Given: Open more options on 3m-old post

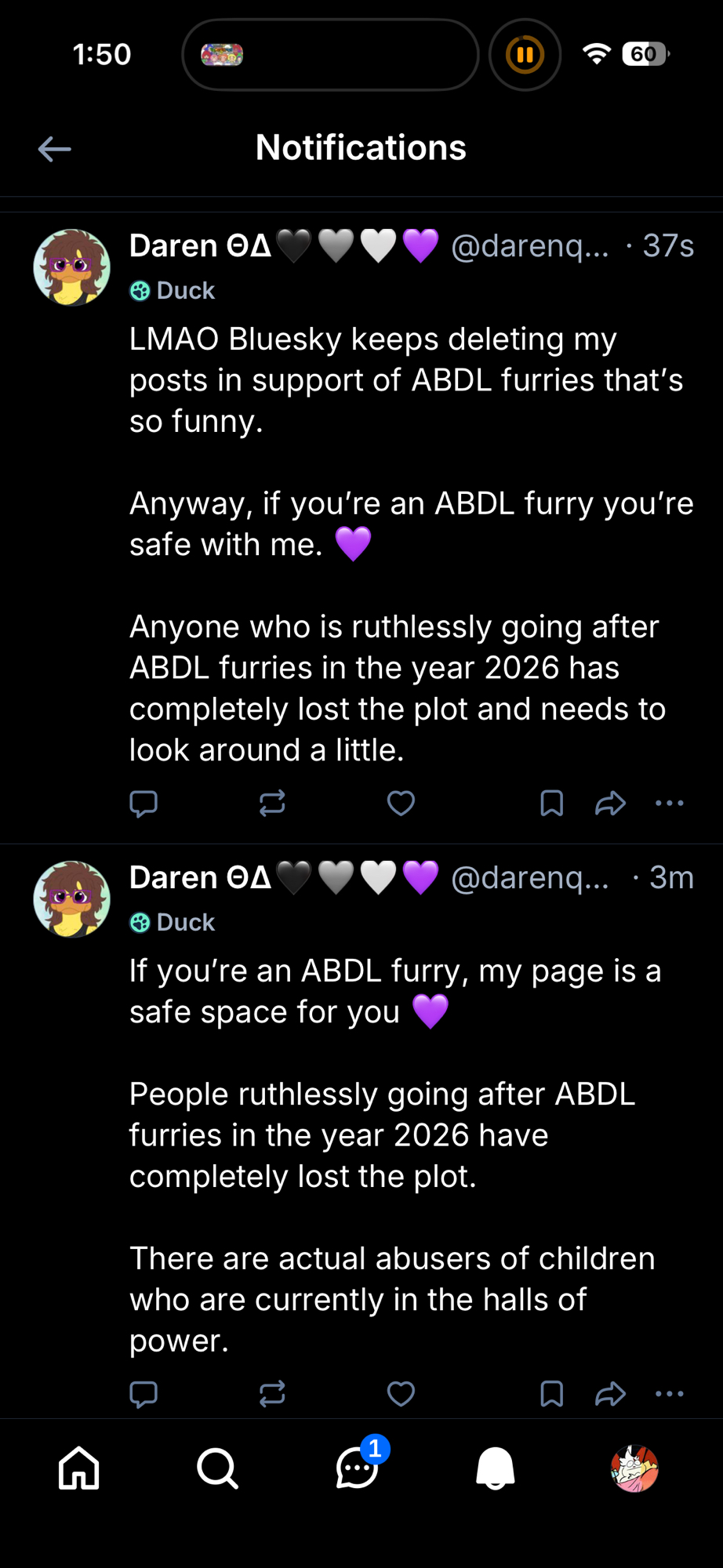Looking at the screenshot, I should pos(669,1394).
